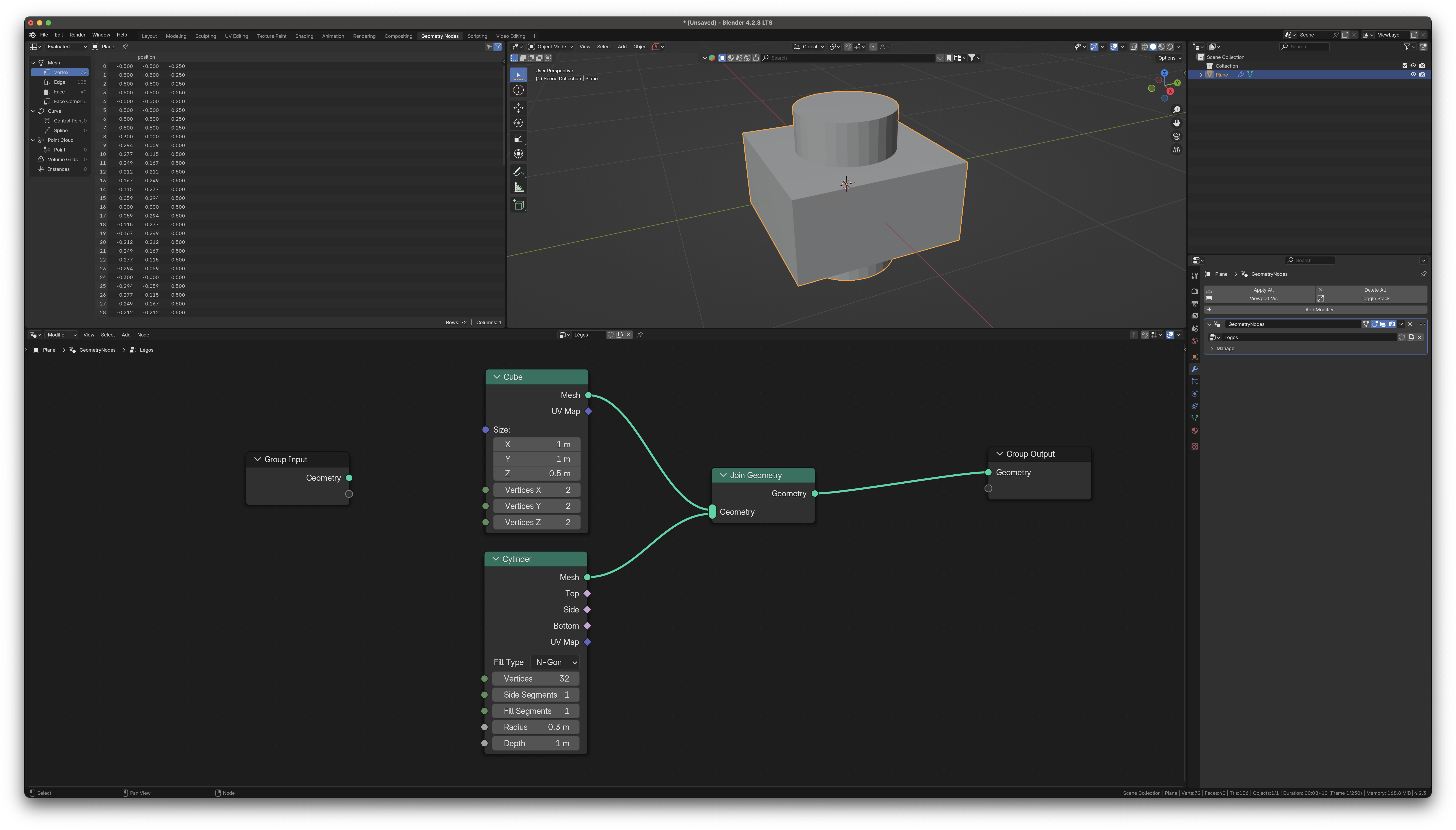Activate the Move tool in viewport
This screenshot has width=1456, height=830.
(518, 108)
